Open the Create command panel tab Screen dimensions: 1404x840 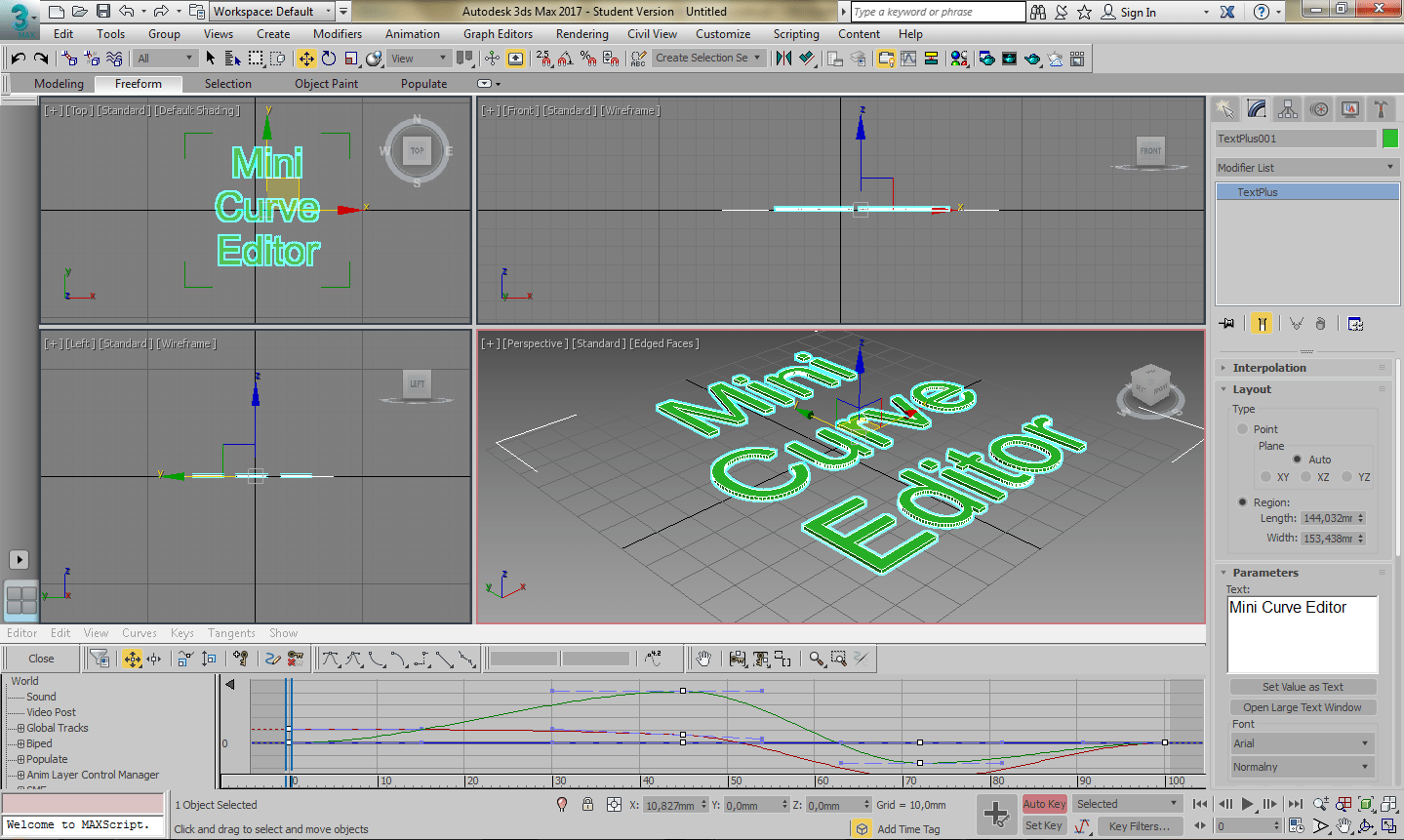tap(1225, 109)
